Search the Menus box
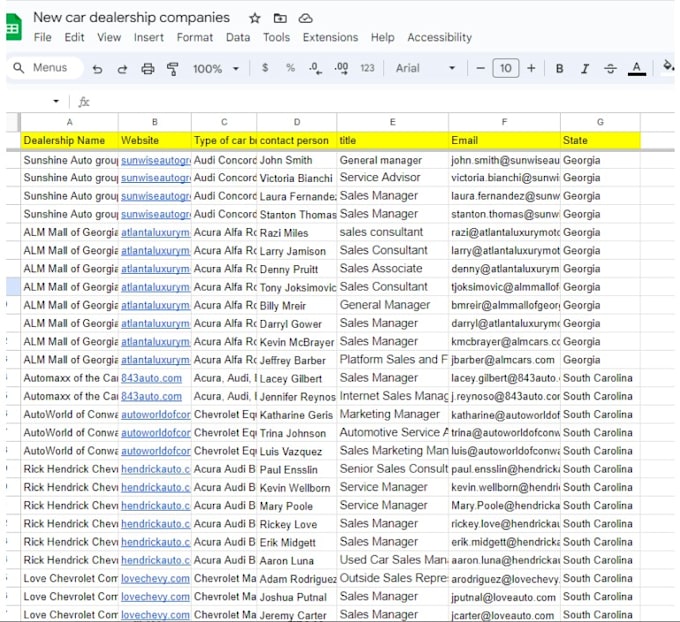Viewport: 680px width, 622px height. point(45,68)
